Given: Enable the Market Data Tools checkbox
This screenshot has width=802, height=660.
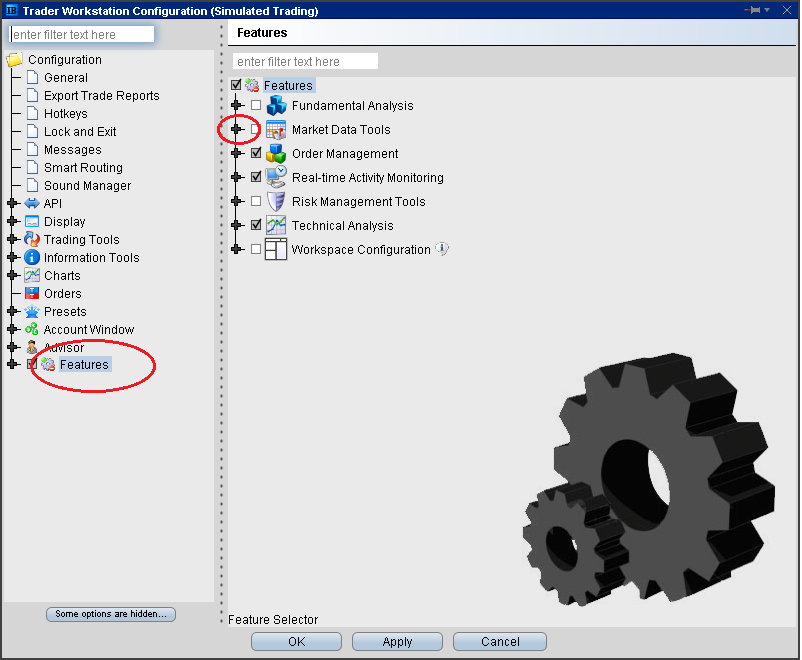Looking at the screenshot, I should [256, 129].
